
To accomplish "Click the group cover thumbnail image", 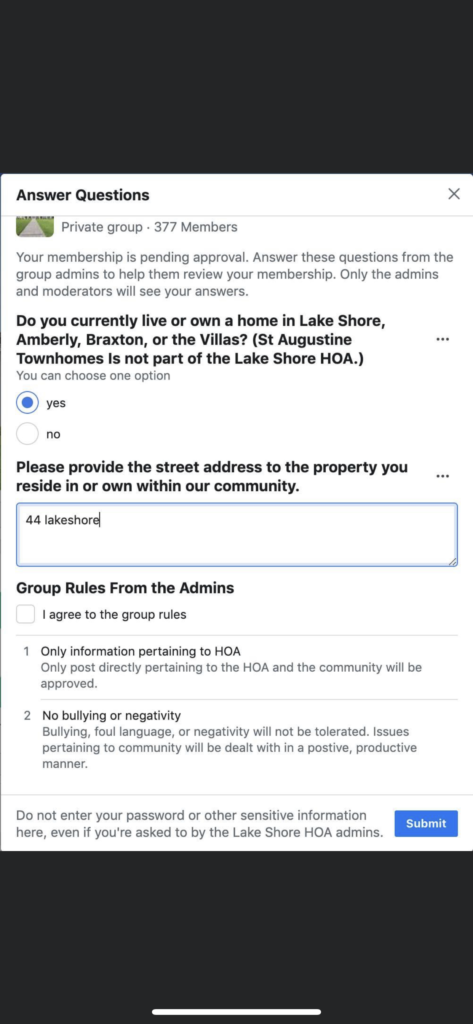I will click(x=35, y=227).
